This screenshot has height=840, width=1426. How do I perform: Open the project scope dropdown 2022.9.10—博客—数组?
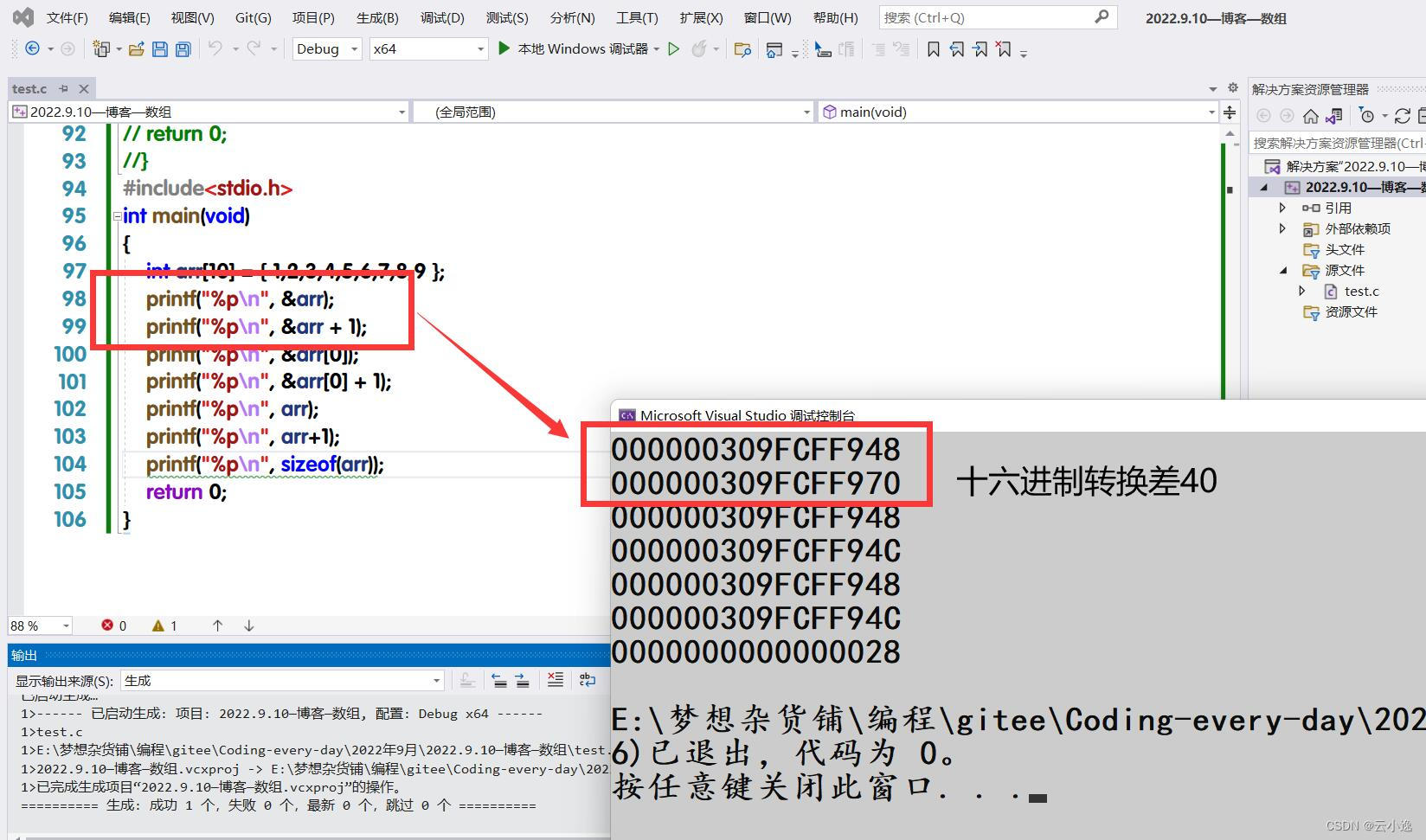209,112
